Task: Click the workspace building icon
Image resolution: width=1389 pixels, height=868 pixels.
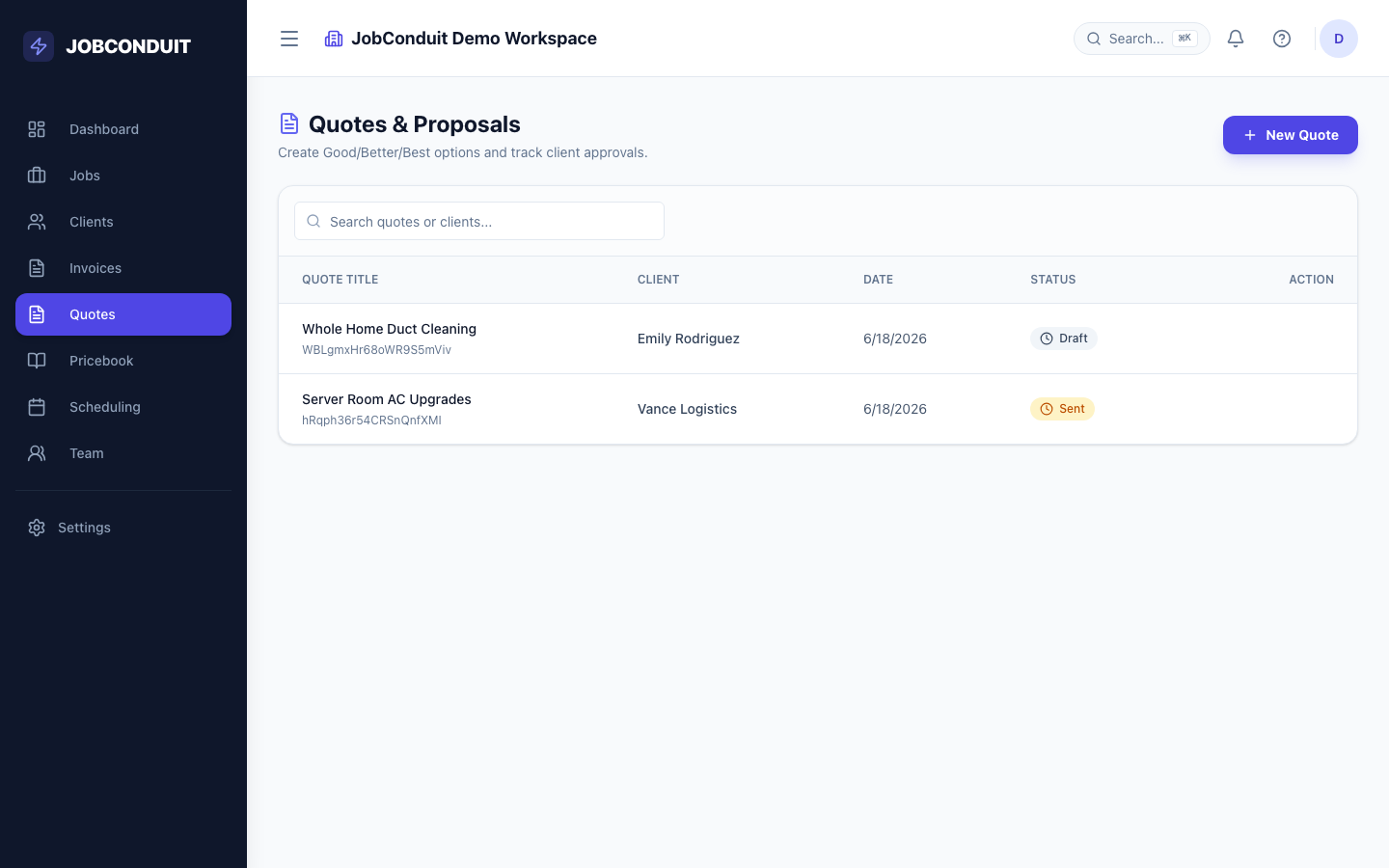Action: pos(334,39)
